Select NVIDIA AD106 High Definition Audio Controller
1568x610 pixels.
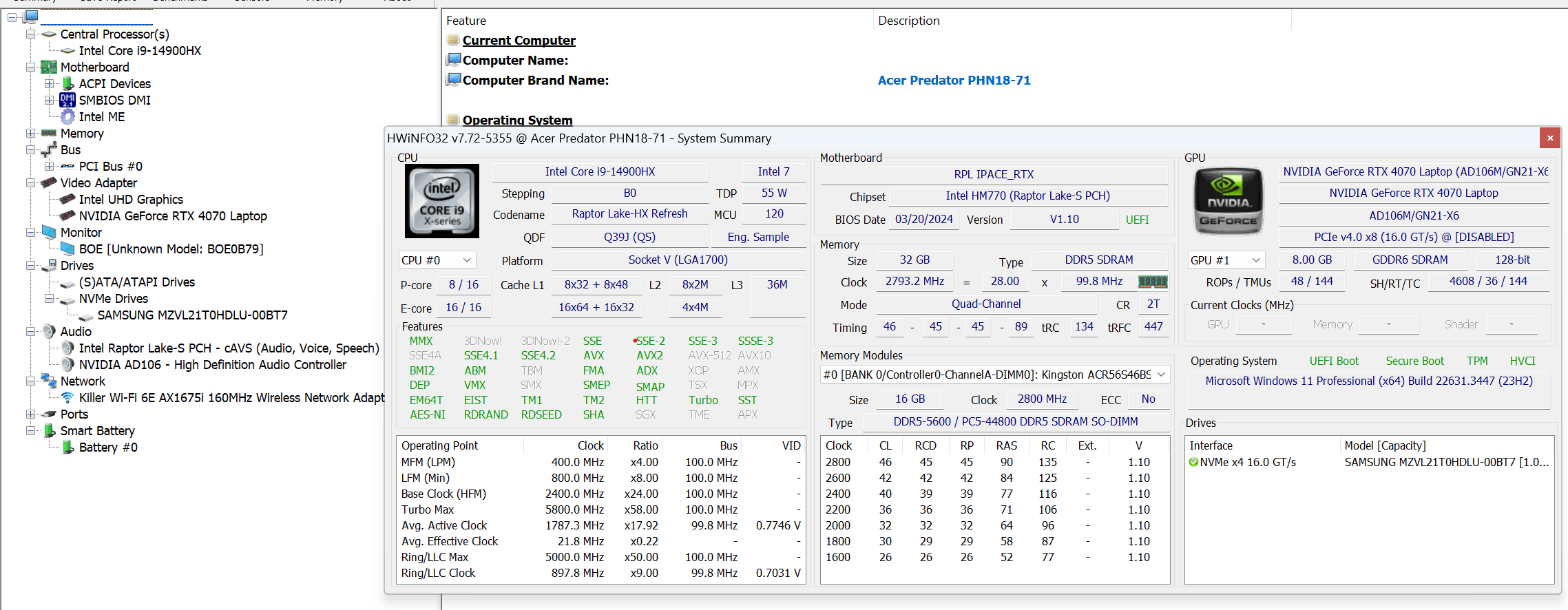tap(213, 365)
